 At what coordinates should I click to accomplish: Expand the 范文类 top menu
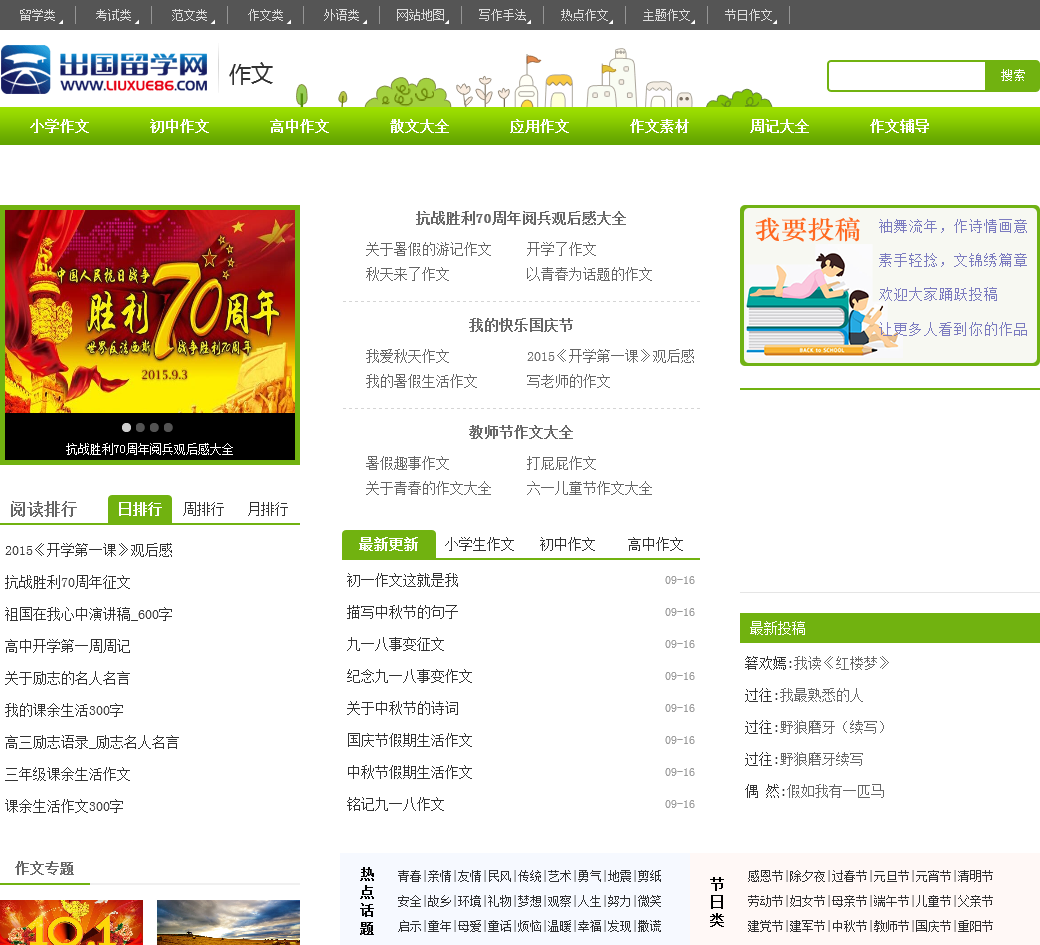190,15
